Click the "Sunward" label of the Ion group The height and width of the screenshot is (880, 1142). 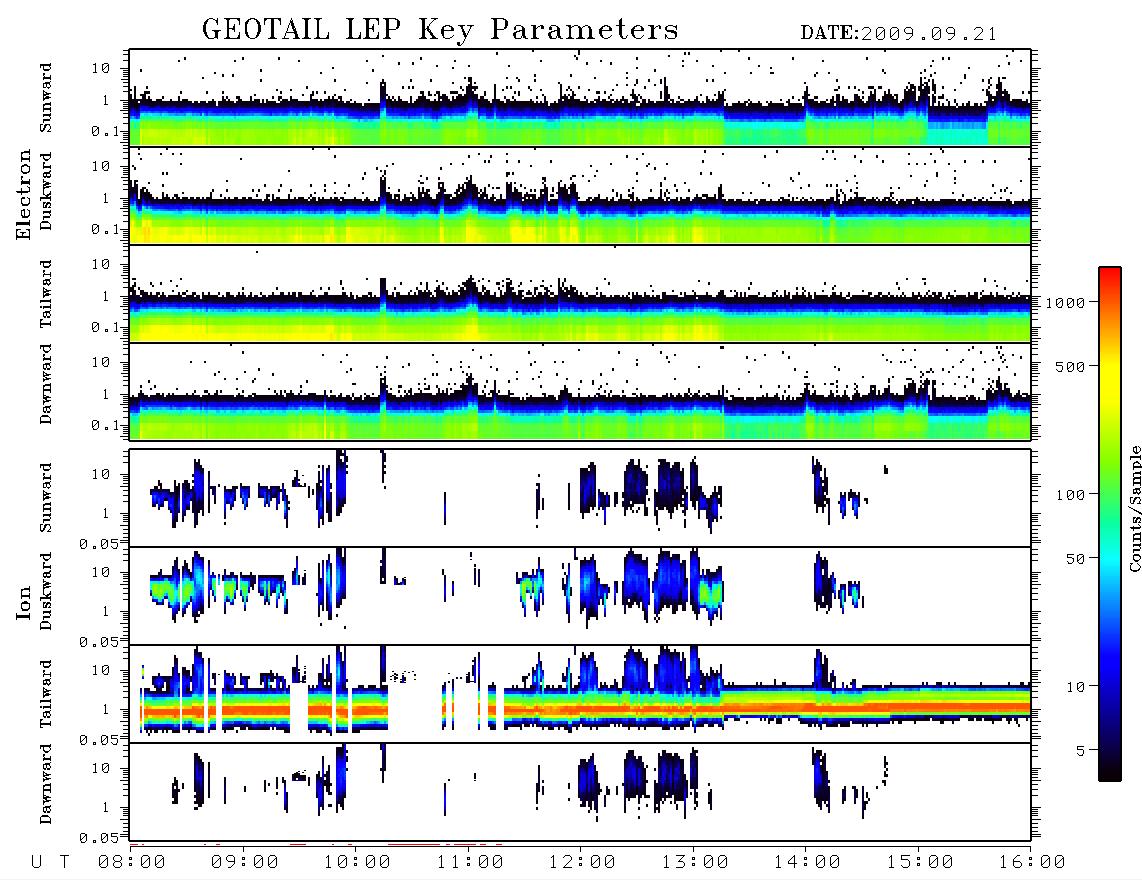(x=46, y=498)
